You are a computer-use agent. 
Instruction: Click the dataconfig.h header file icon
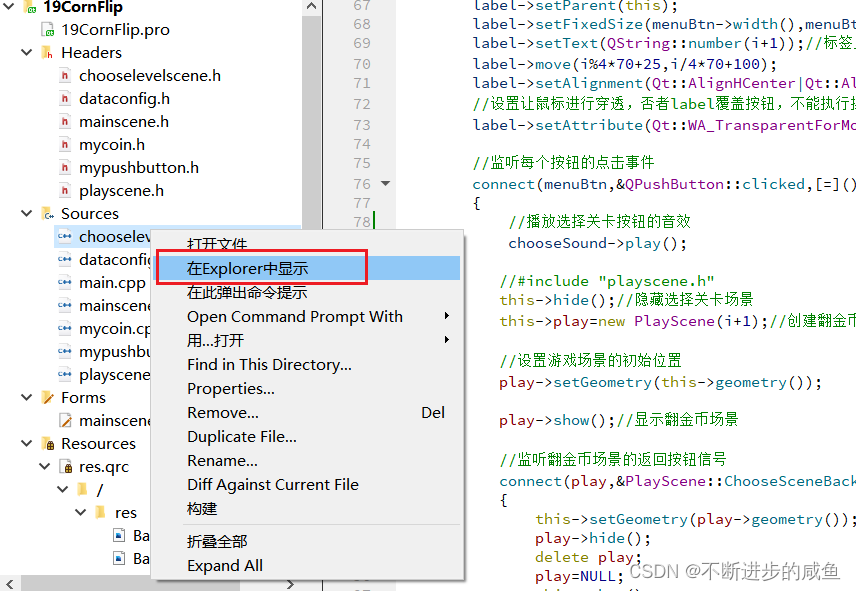click(65, 99)
